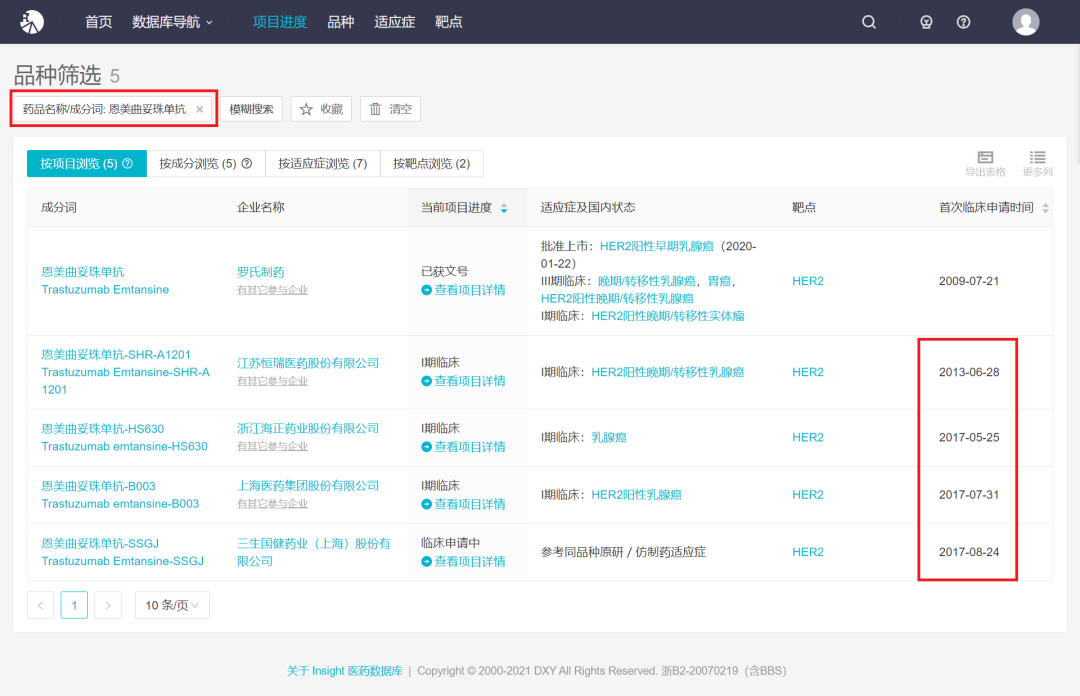Click the help icon beside 按项目浏览
Screen dimensions: 1080x696
pos(127,163)
